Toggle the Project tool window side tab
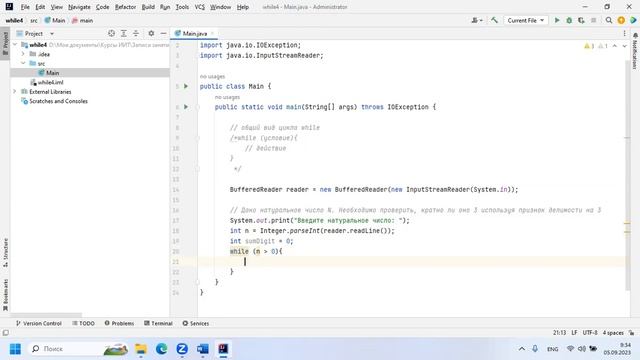 click(x=5, y=44)
